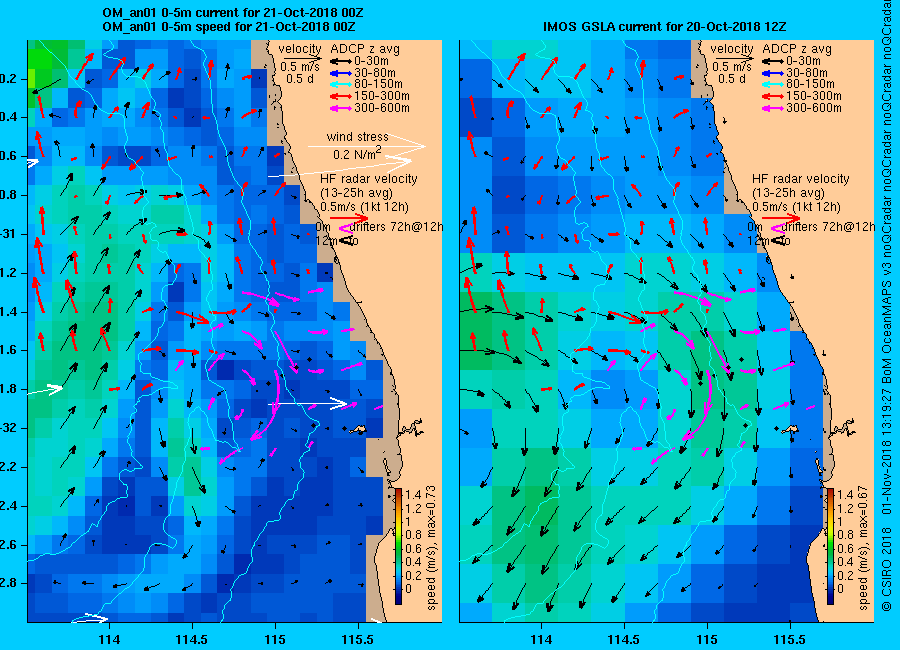Click the red HF radar arrow in OM_an01 map
Viewport: 900px width, 650px height.
(349, 218)
